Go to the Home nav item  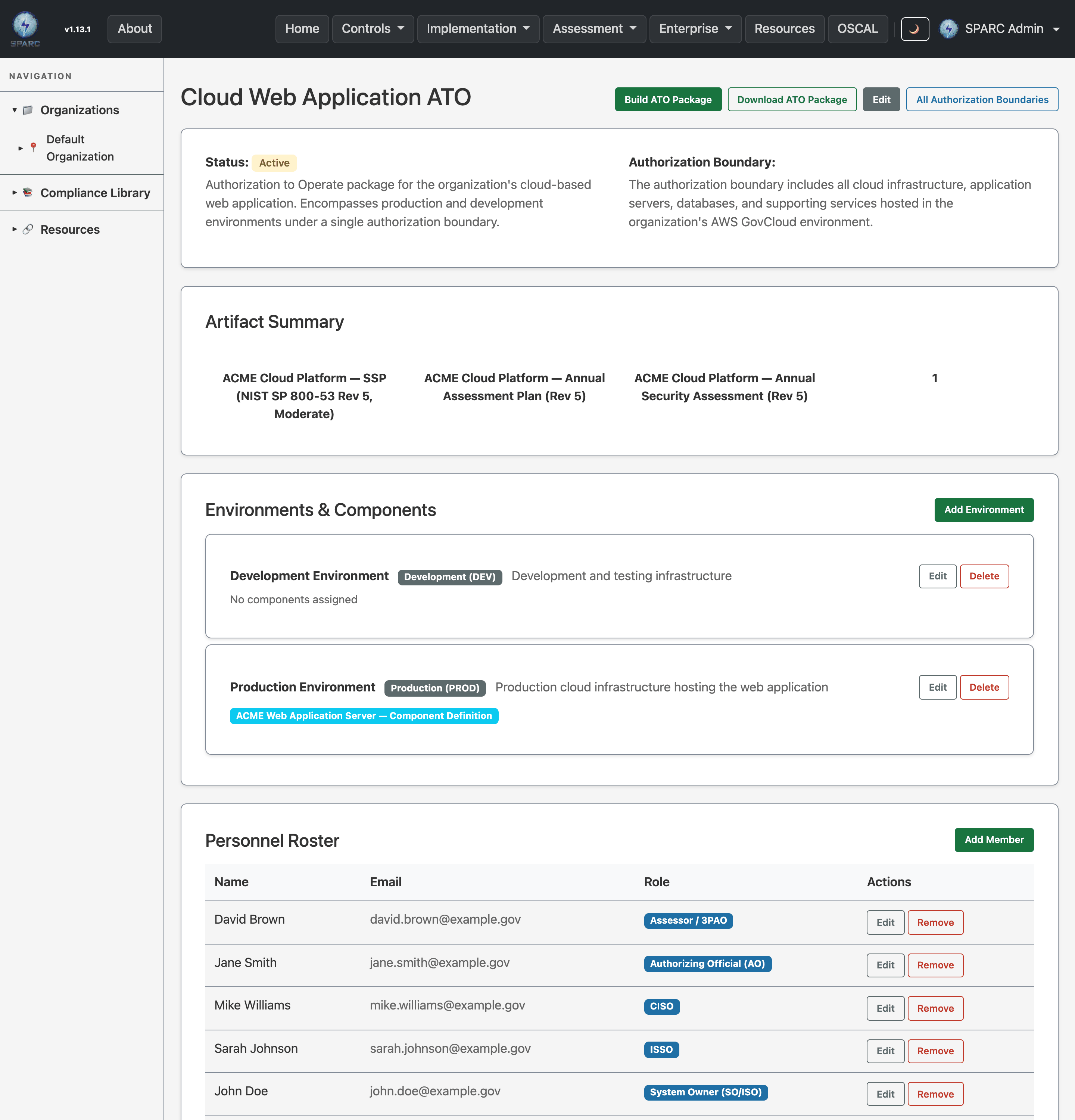(x=302, y=29)
